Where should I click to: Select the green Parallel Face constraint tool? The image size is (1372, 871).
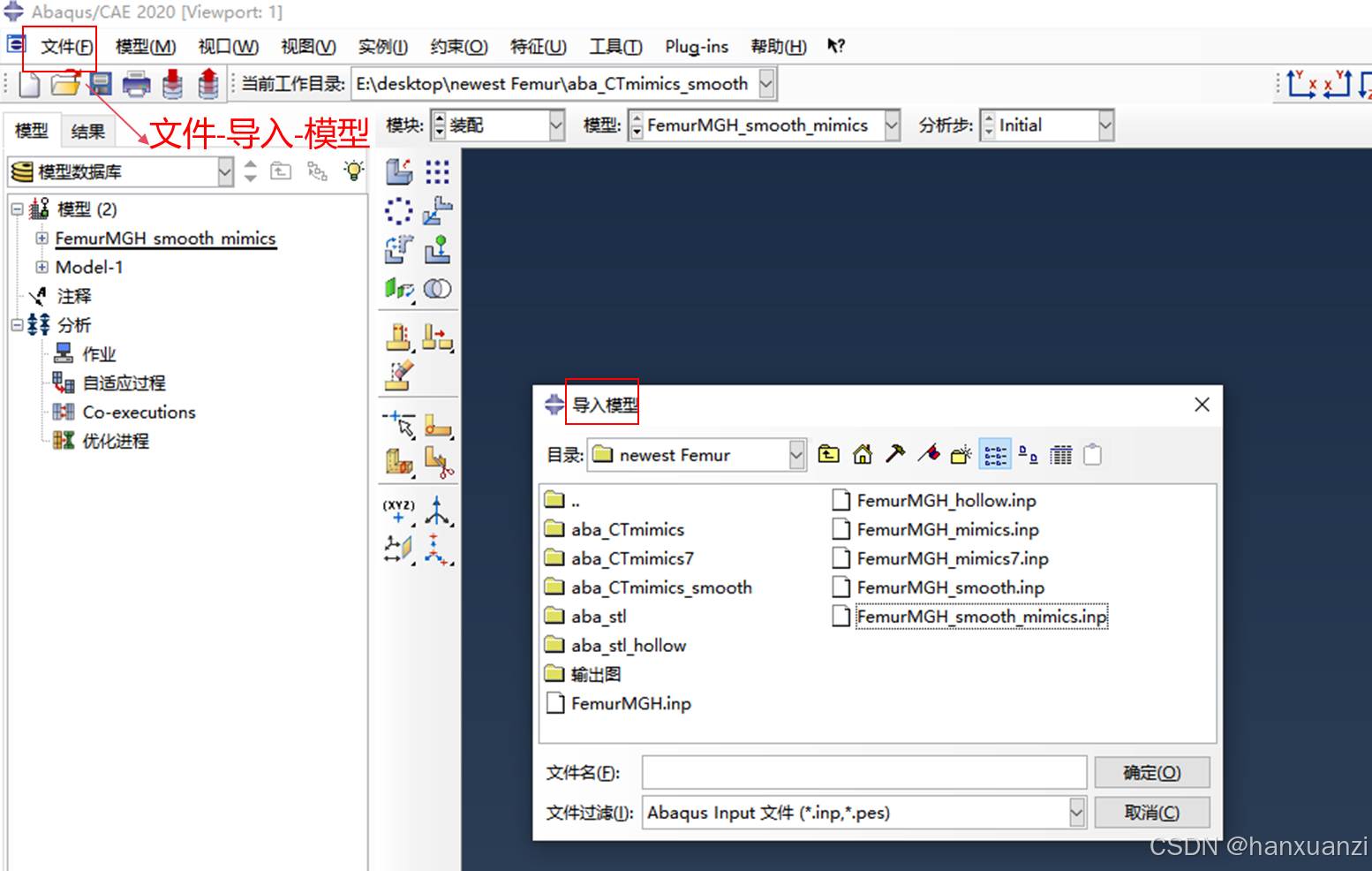pos(399,289)
